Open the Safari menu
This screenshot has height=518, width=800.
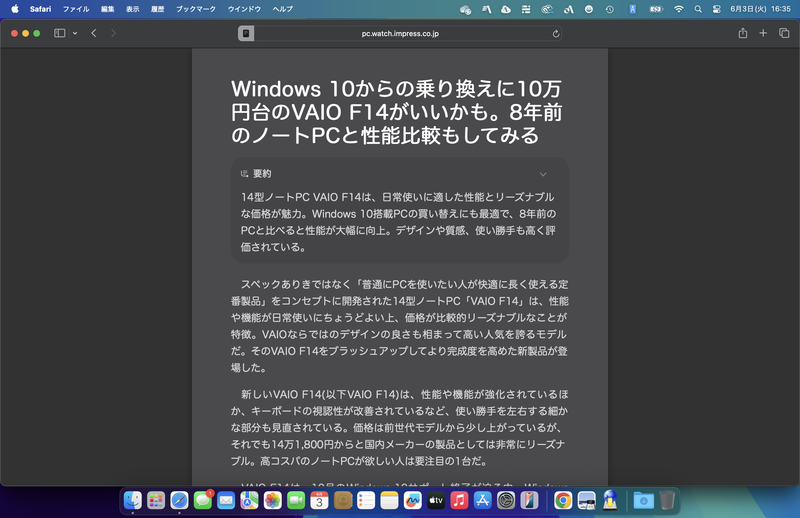40,9
